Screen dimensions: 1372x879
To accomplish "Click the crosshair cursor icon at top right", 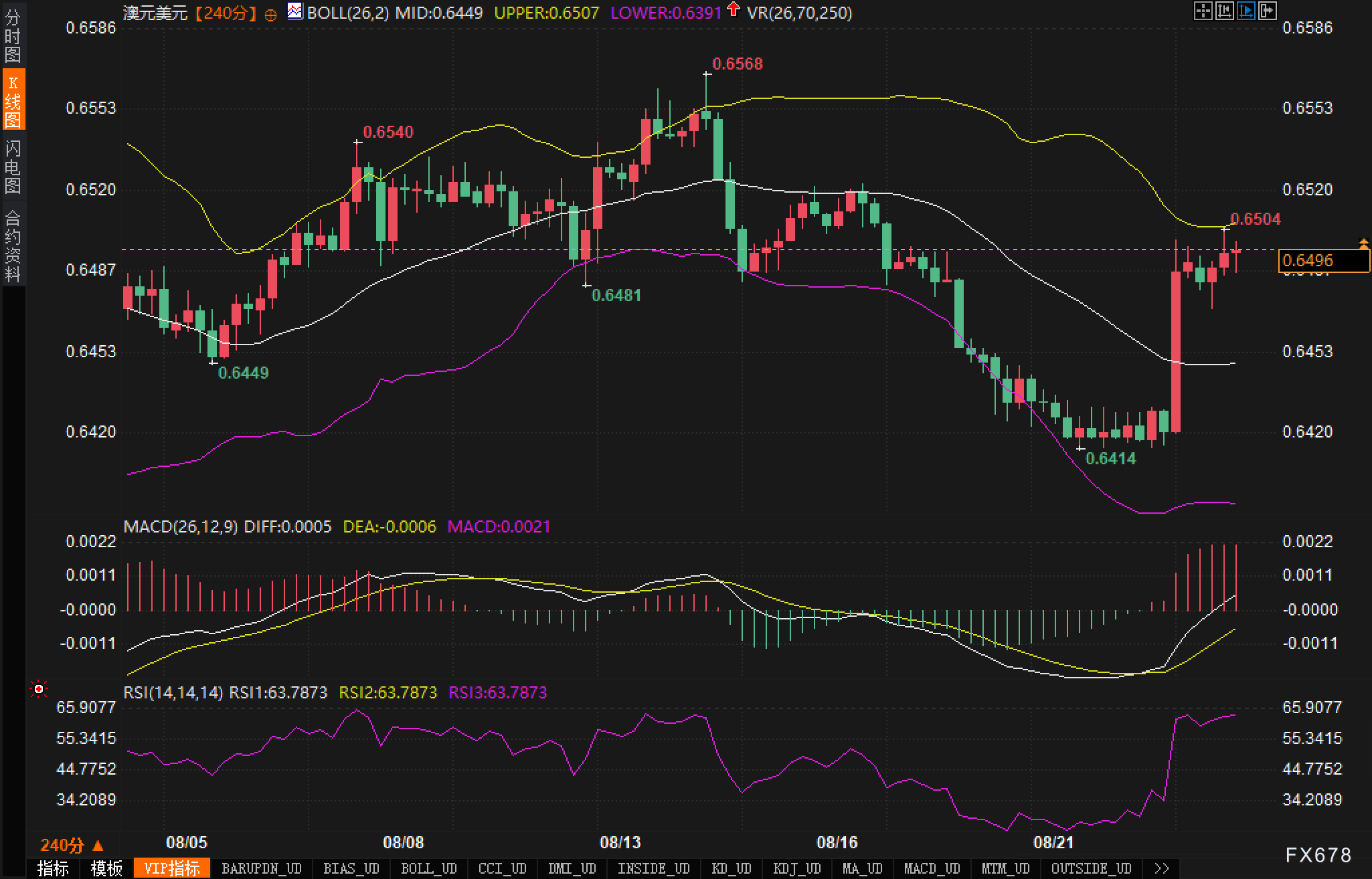I will (1203, 11).
